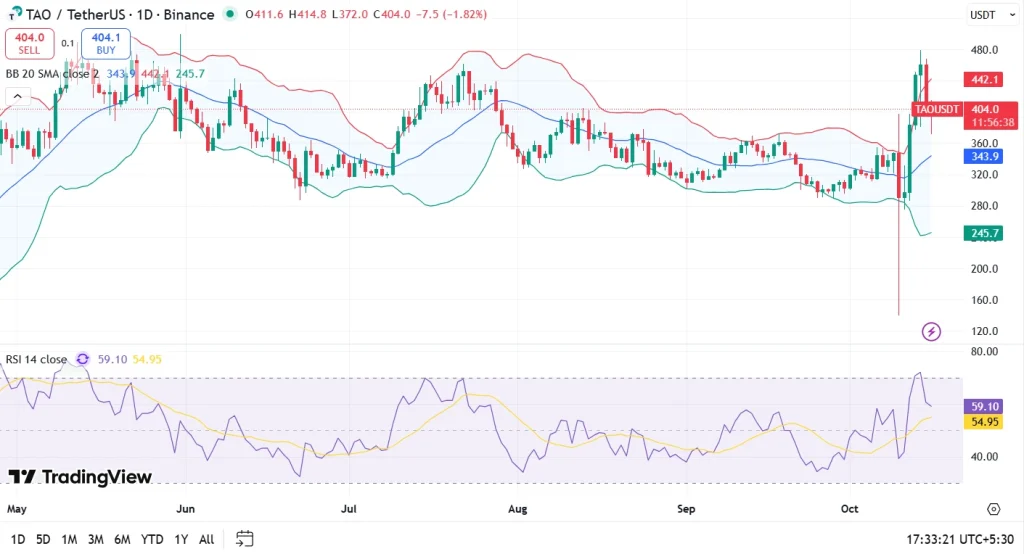
Task: Open chart settings hexagon icon
Action: 993,509
